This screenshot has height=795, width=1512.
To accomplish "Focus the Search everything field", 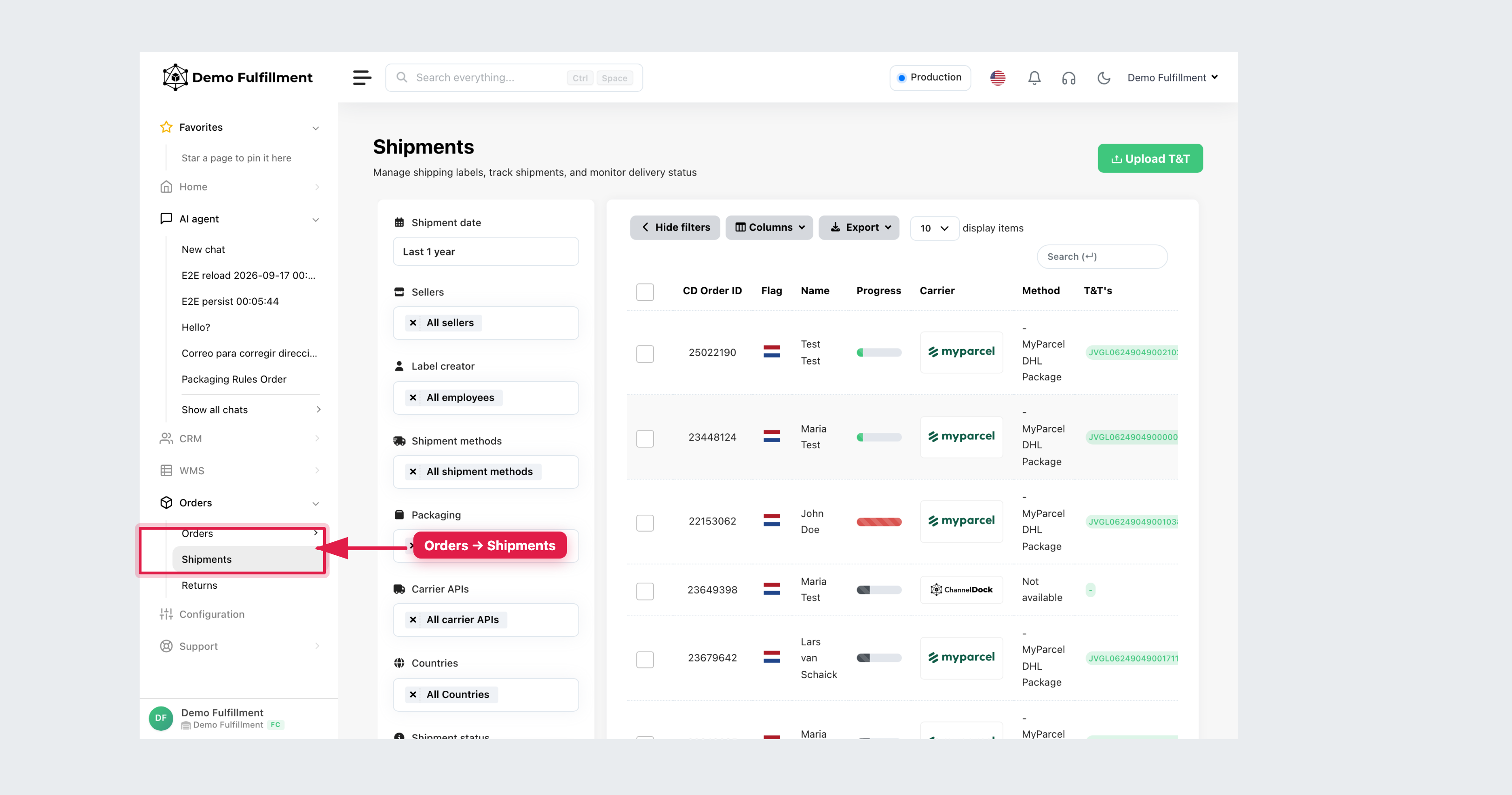I will point(513,77).
